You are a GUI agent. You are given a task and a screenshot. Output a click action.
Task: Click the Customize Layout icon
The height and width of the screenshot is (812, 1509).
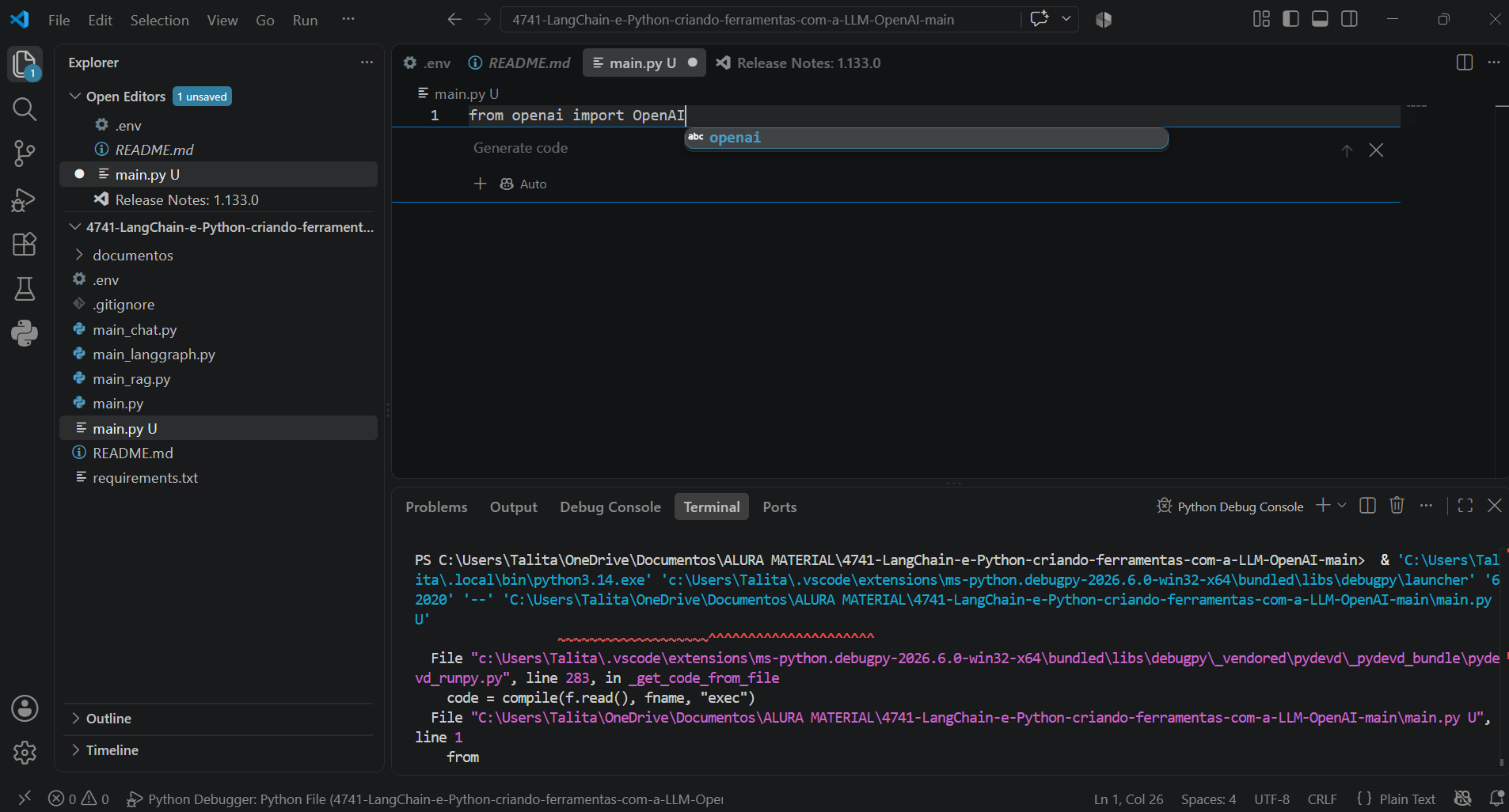[1261, 19]
